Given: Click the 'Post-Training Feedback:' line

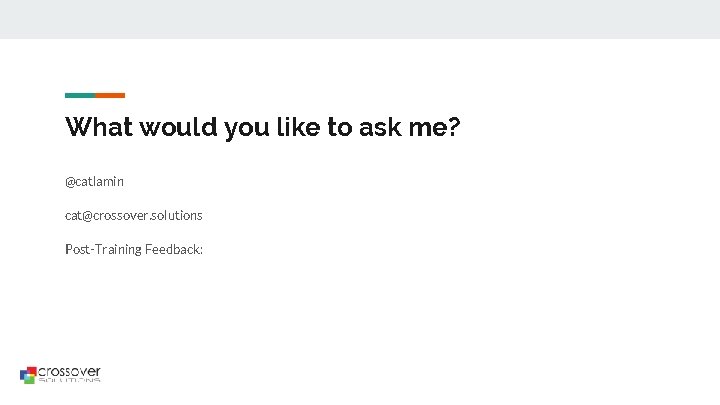Looking at the screenshot, I should 133,248.
